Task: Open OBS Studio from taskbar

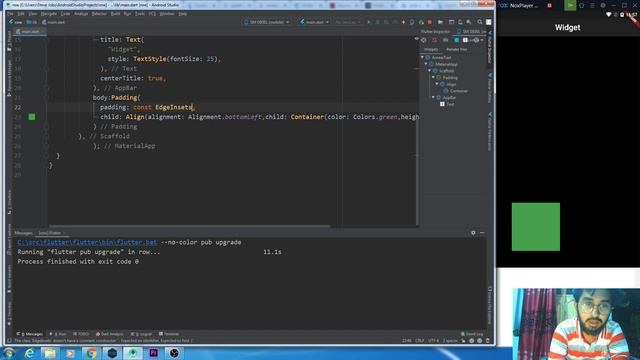Action: pos(174,353)
